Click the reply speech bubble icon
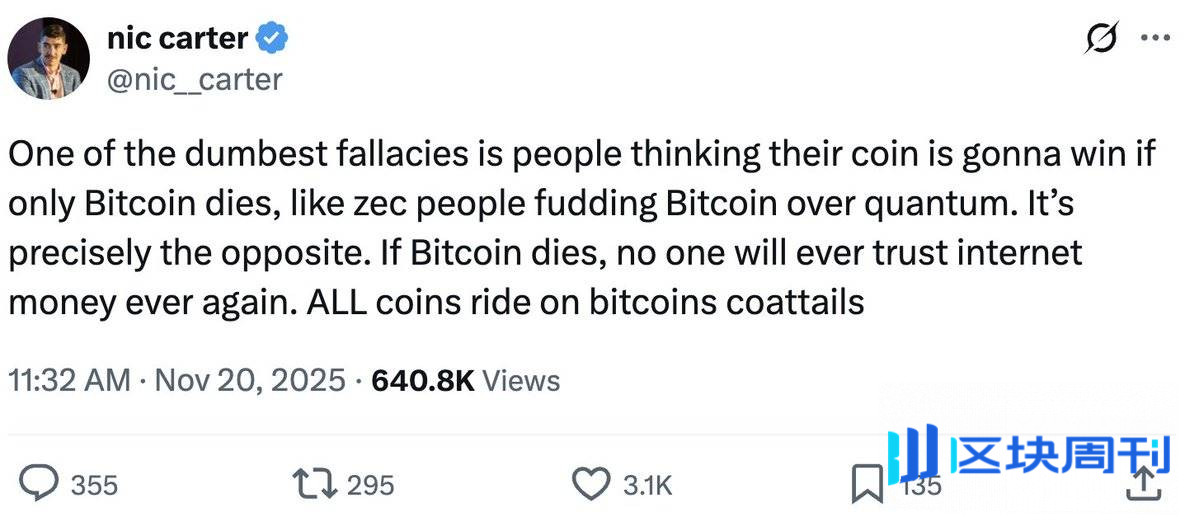 pos(41,484)
